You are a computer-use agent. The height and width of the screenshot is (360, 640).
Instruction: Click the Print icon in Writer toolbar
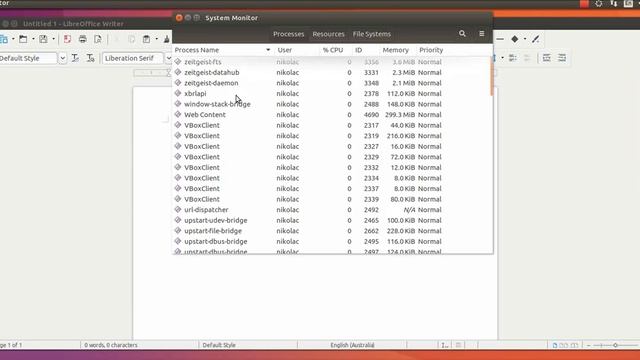pyautogui.click(x=82, y=39)
